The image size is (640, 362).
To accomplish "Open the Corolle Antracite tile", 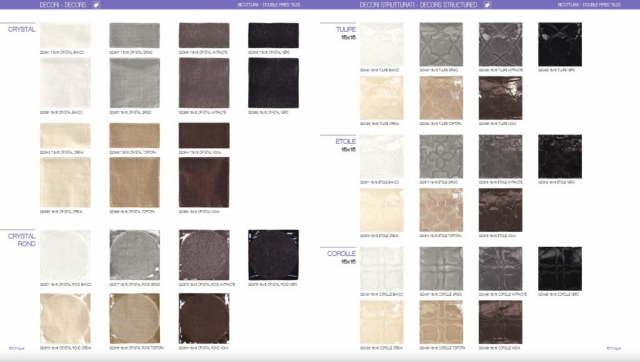I will tap(500, 269).
